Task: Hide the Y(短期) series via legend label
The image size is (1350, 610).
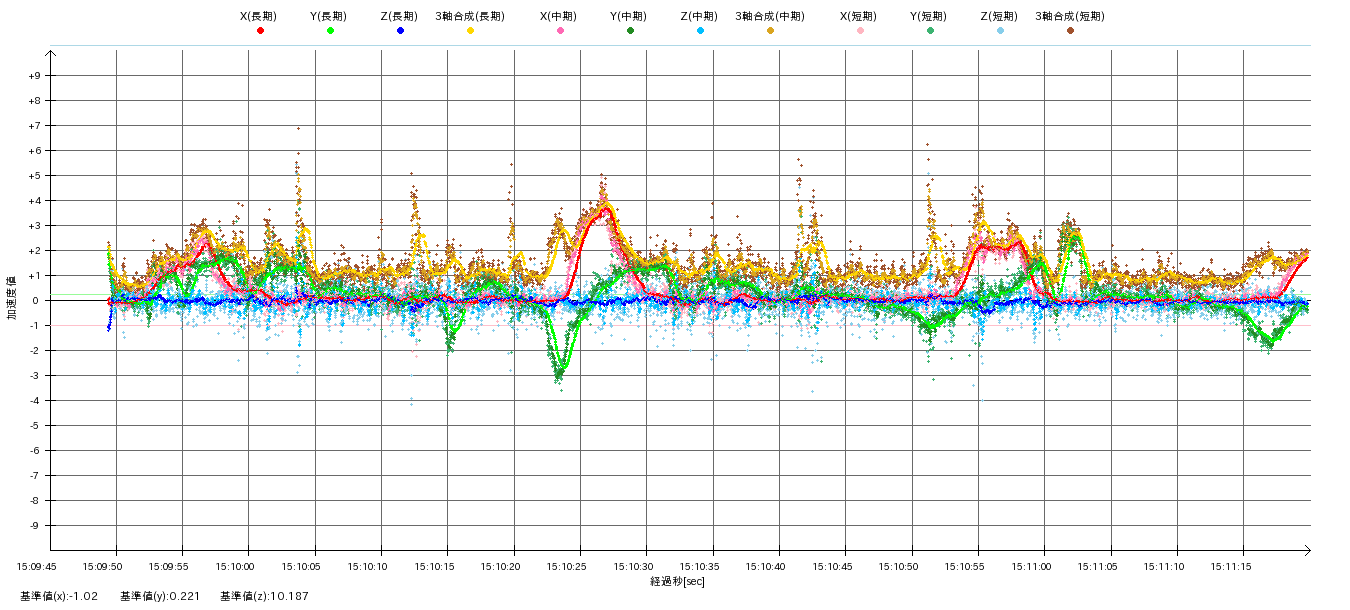Action: pos(929,16)
